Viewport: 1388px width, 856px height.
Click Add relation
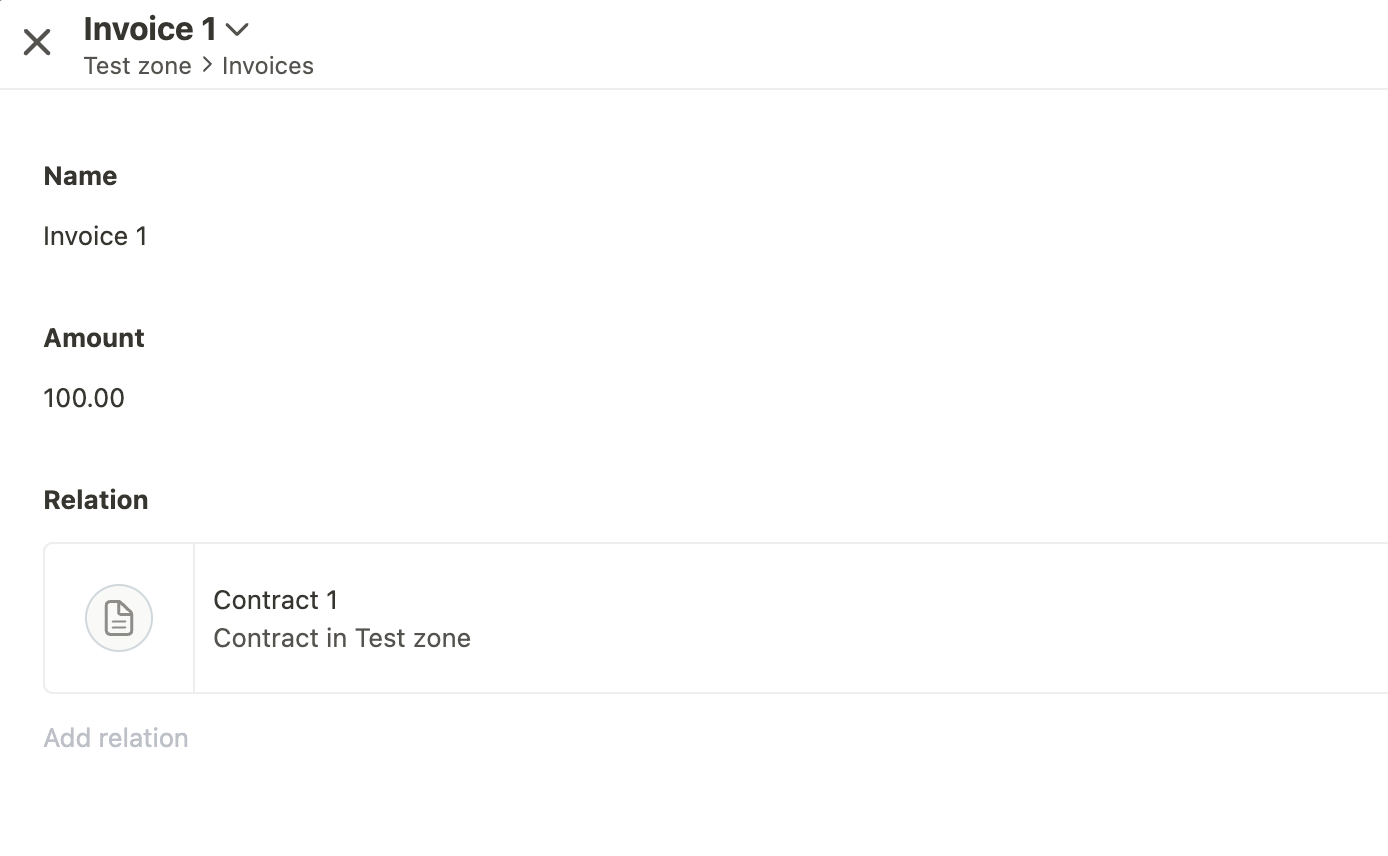(x=116, y=738)
